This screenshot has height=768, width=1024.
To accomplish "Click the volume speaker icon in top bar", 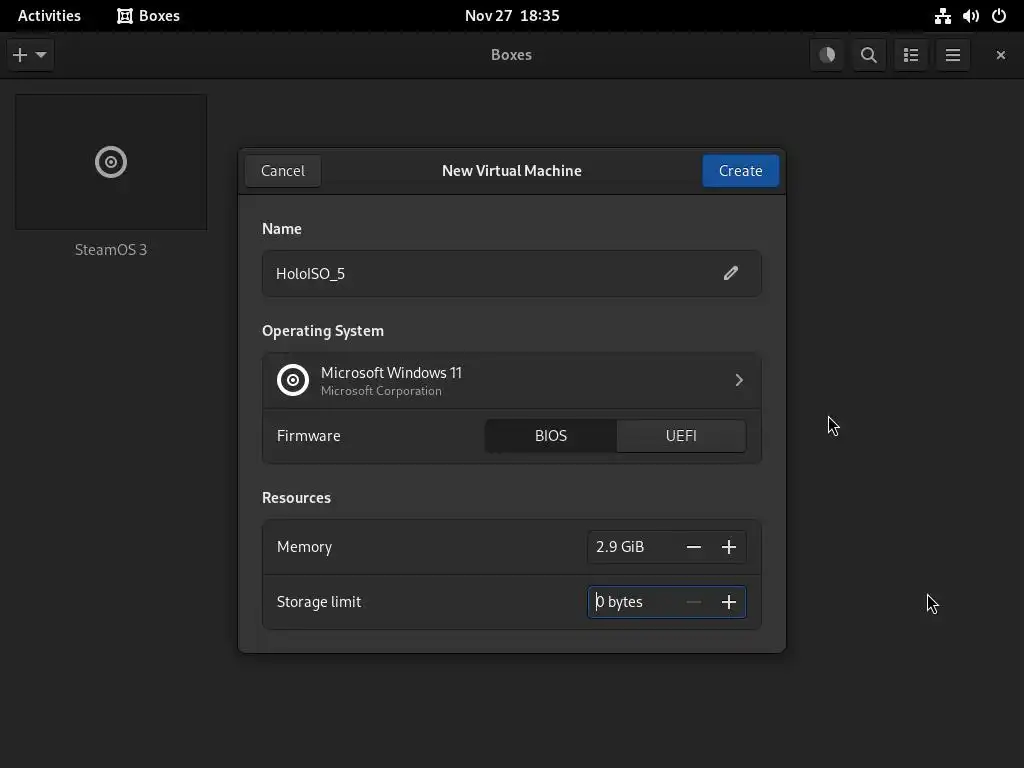I will [970, 16].
